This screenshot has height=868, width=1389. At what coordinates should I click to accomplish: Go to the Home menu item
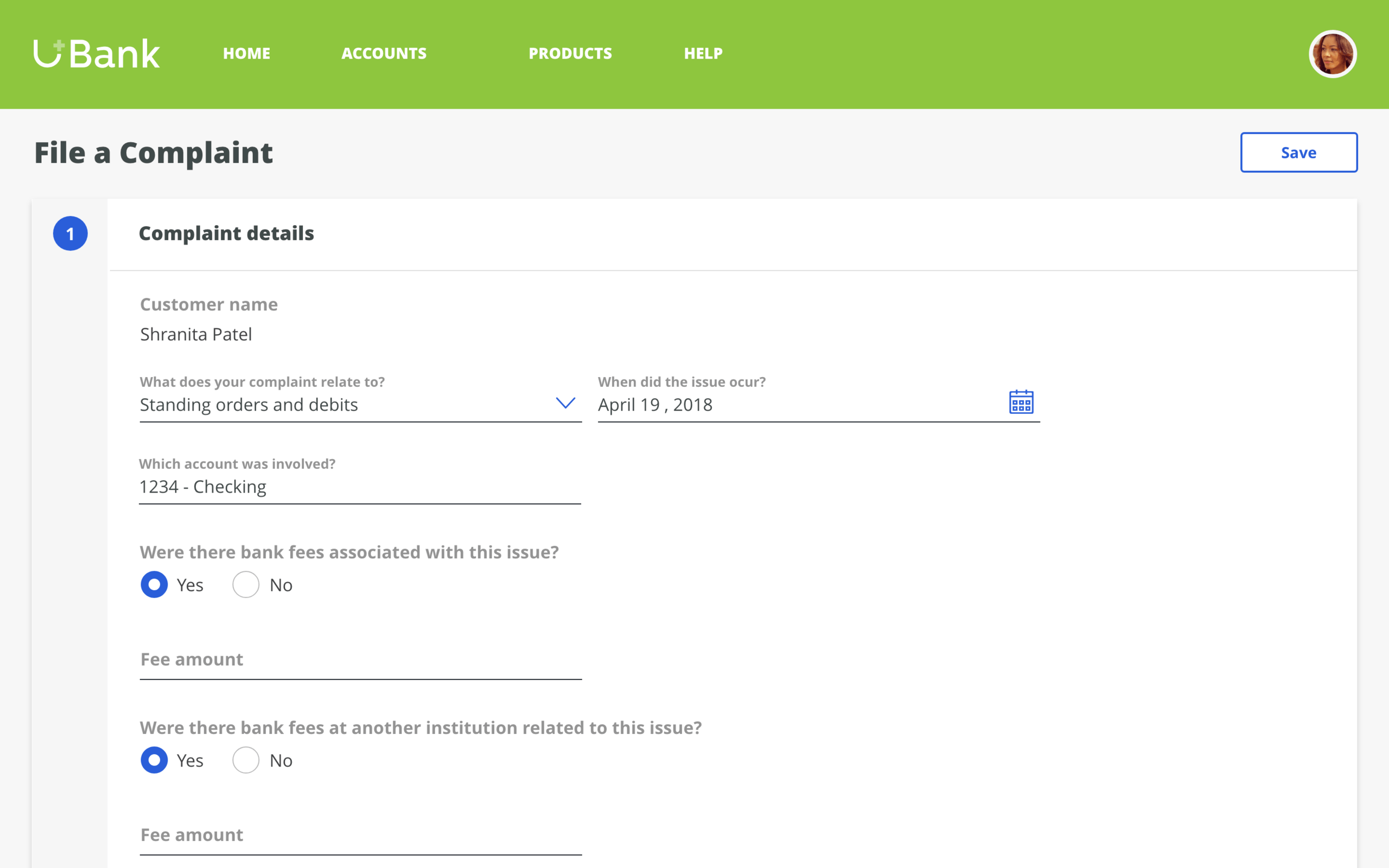pos(246,53)
